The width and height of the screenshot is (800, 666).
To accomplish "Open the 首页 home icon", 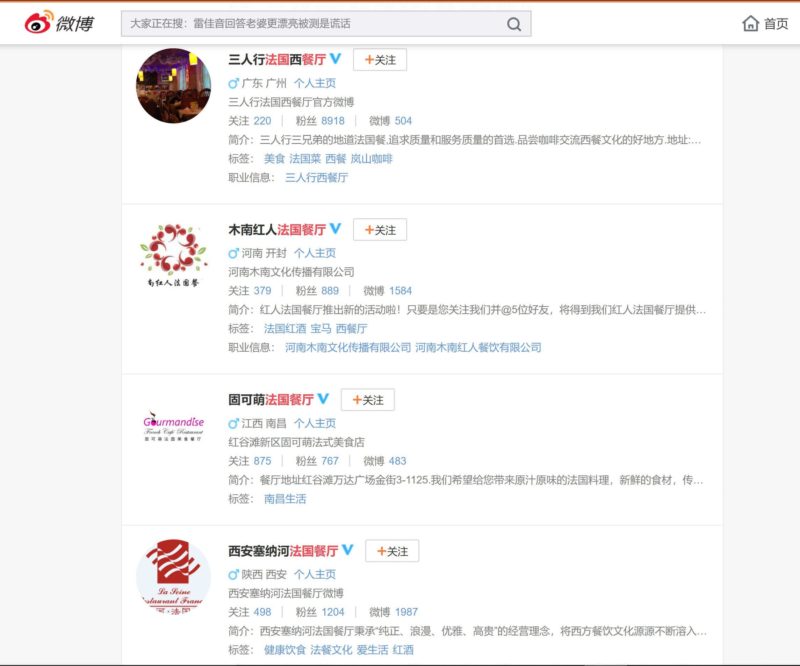I will click(751, 23).
